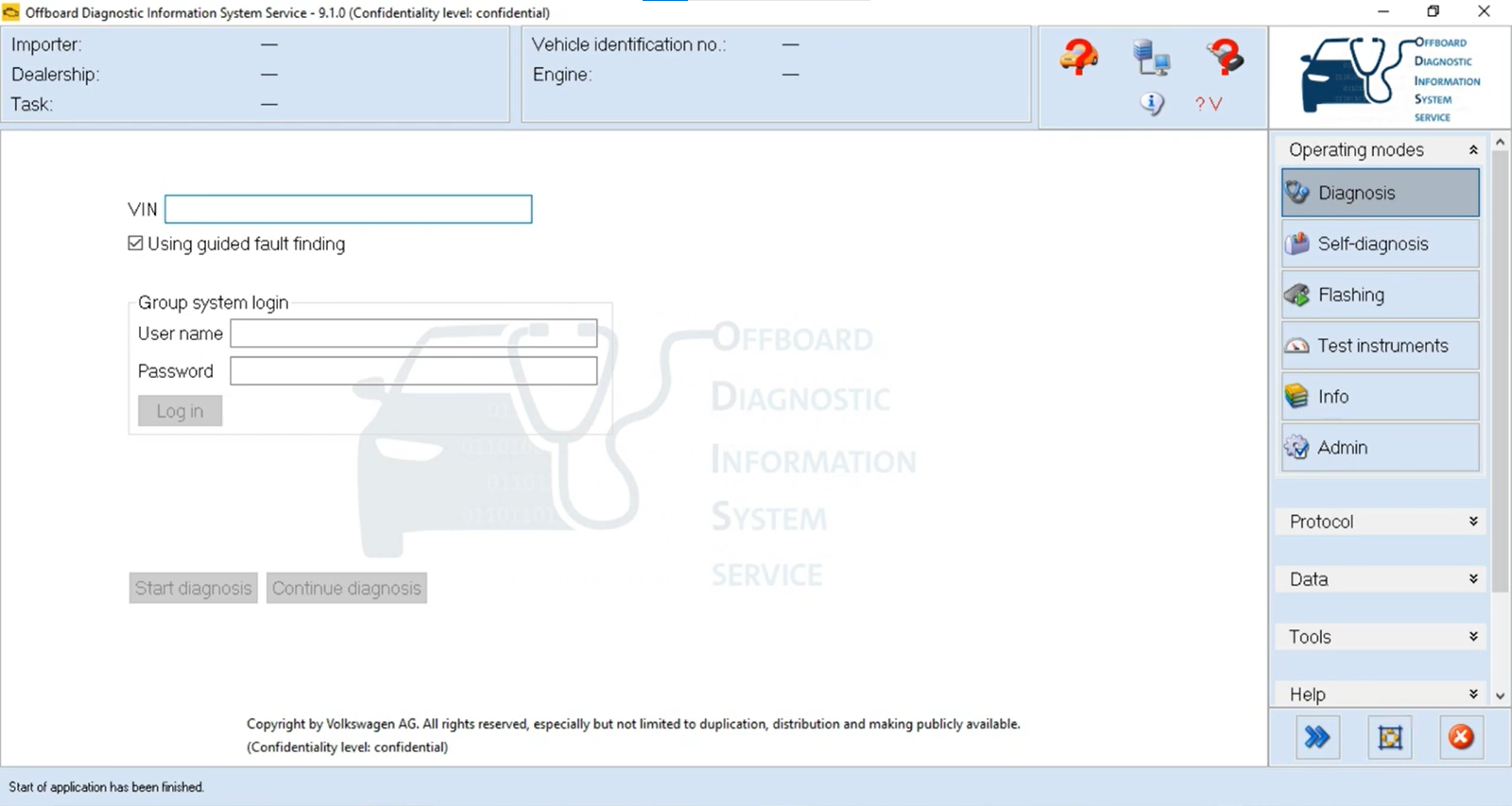
Task: Click the network computers connection icon
Action: click(1151, 58)
